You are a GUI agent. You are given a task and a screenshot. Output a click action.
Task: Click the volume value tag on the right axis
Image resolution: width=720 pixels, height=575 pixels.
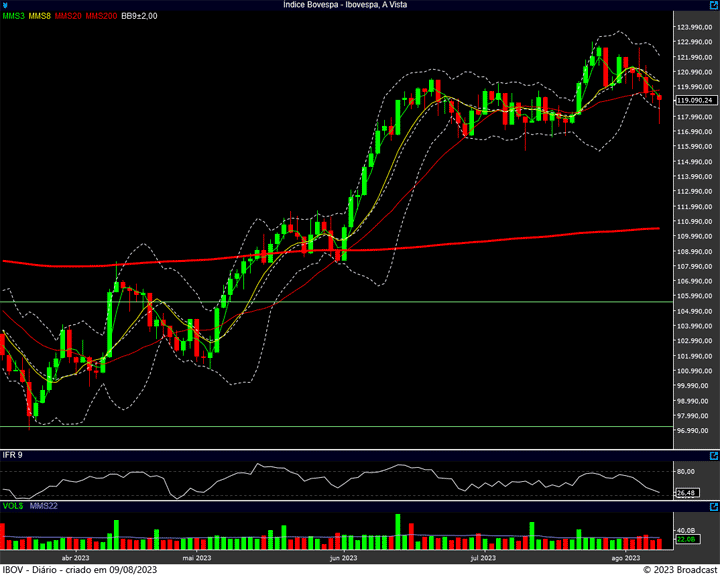click(686, 540)
